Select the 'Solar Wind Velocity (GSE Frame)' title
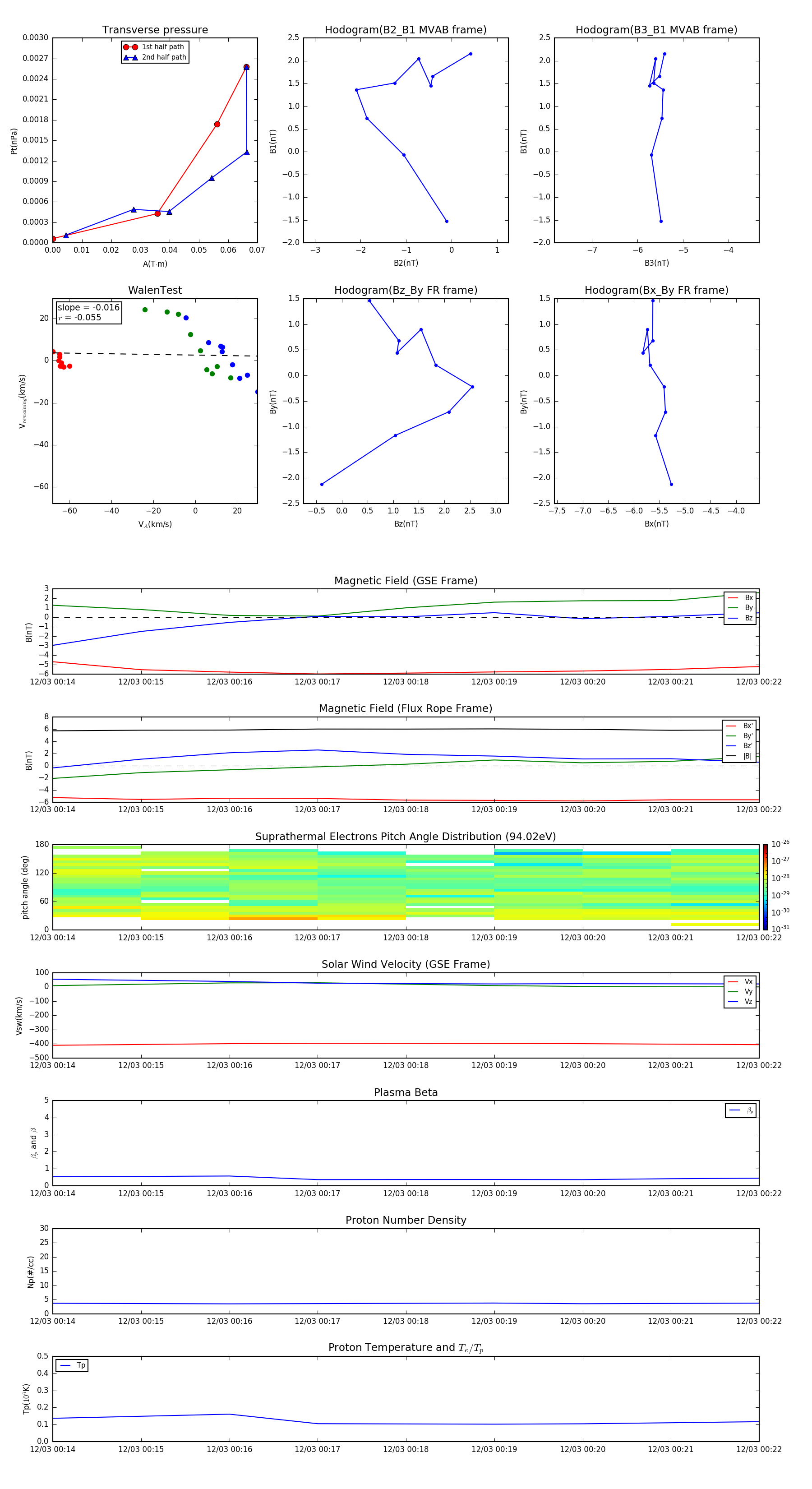The image size is (812, 1489). coord(406,964)
